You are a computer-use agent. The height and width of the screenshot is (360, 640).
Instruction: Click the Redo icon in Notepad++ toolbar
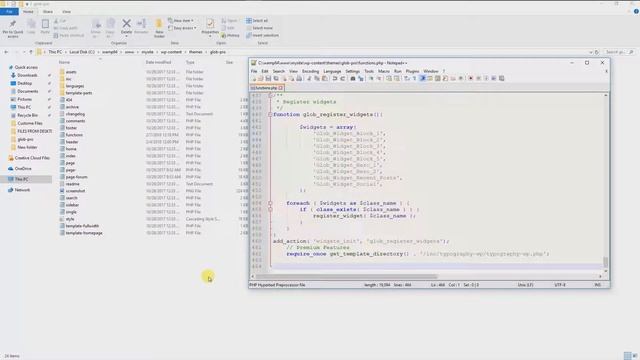click(x=343, y=78)
